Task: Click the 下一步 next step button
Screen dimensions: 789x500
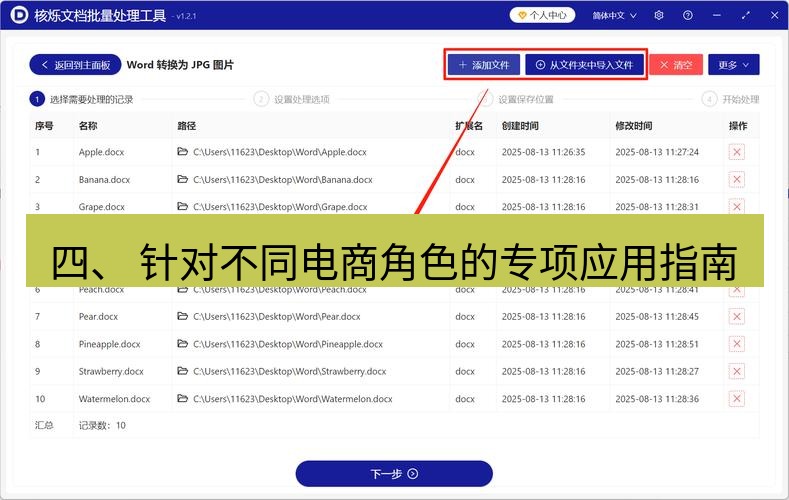Action: (394, 474)
